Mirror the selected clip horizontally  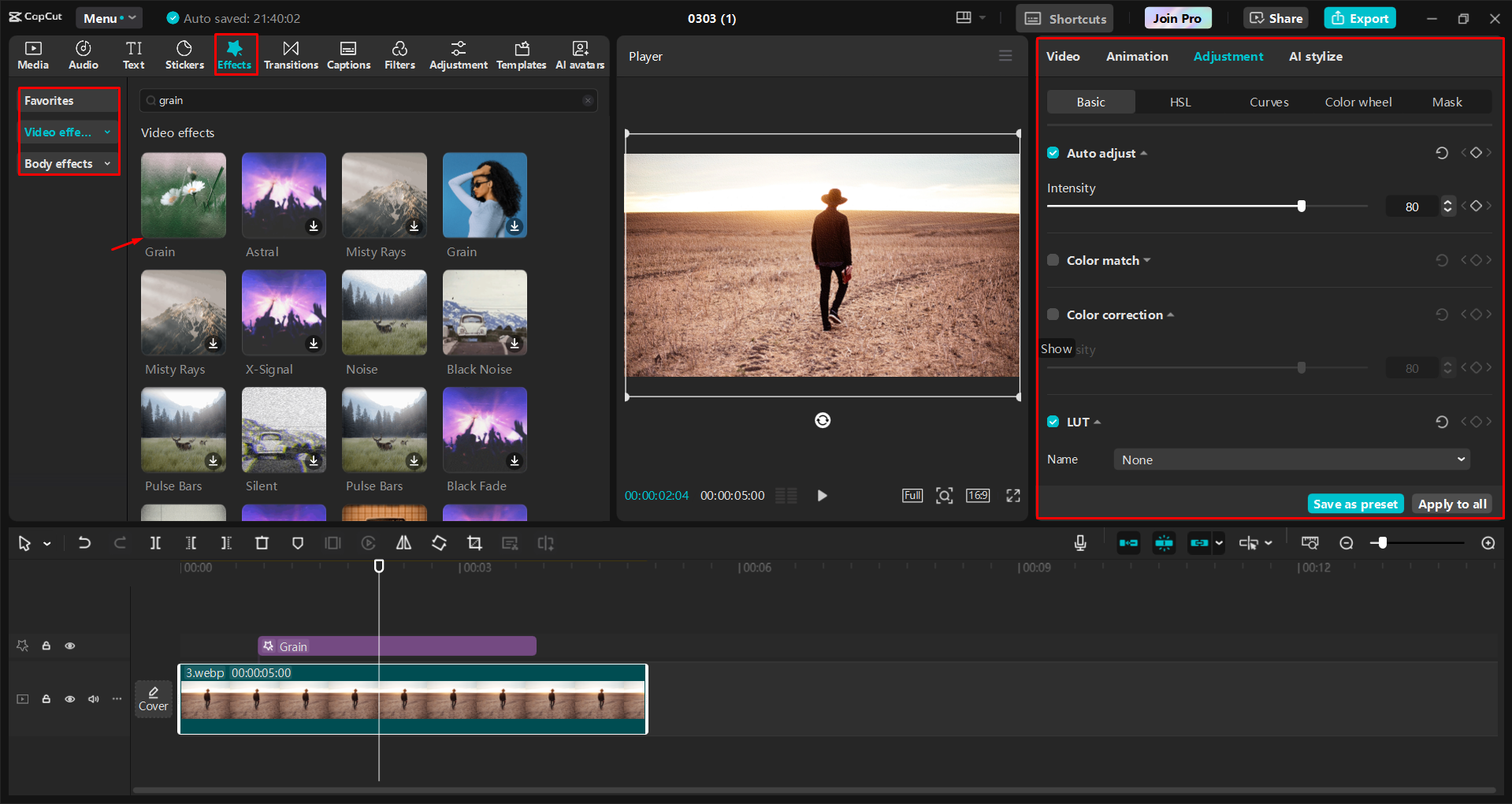tap(403, 542)
